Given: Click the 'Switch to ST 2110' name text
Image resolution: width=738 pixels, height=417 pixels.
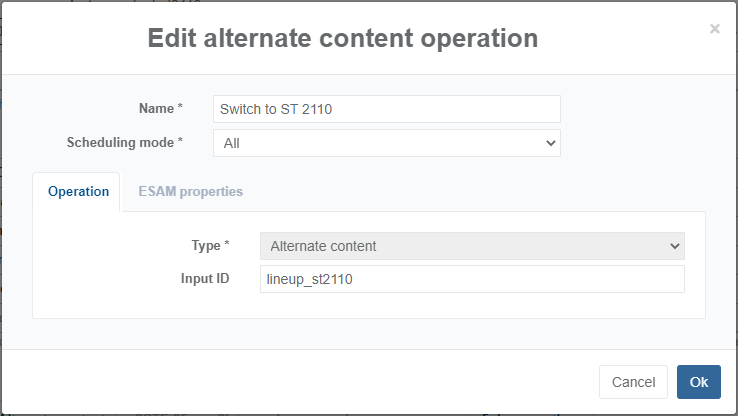Looking at the screenshot, I should click(276, 109).
